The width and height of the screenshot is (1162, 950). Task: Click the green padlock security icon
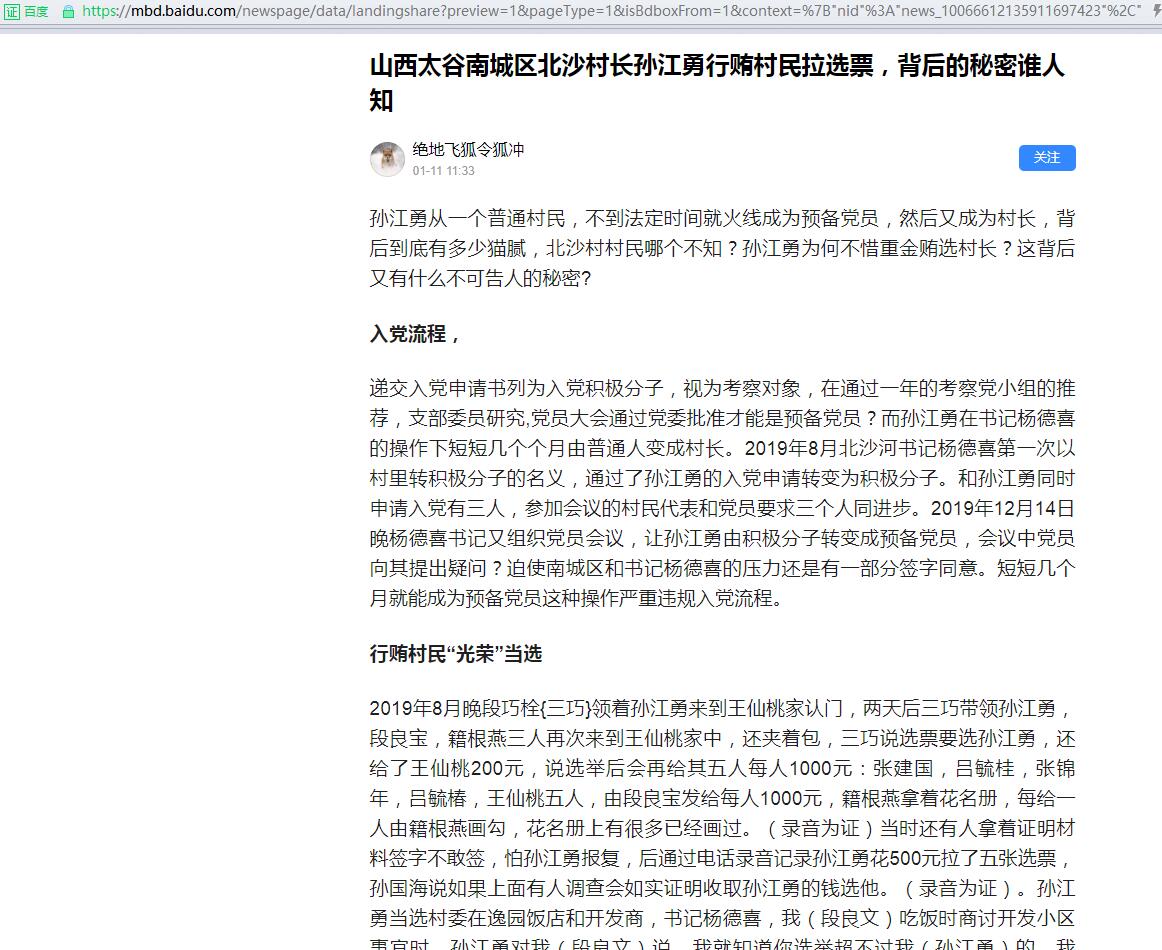click(68, 11)
